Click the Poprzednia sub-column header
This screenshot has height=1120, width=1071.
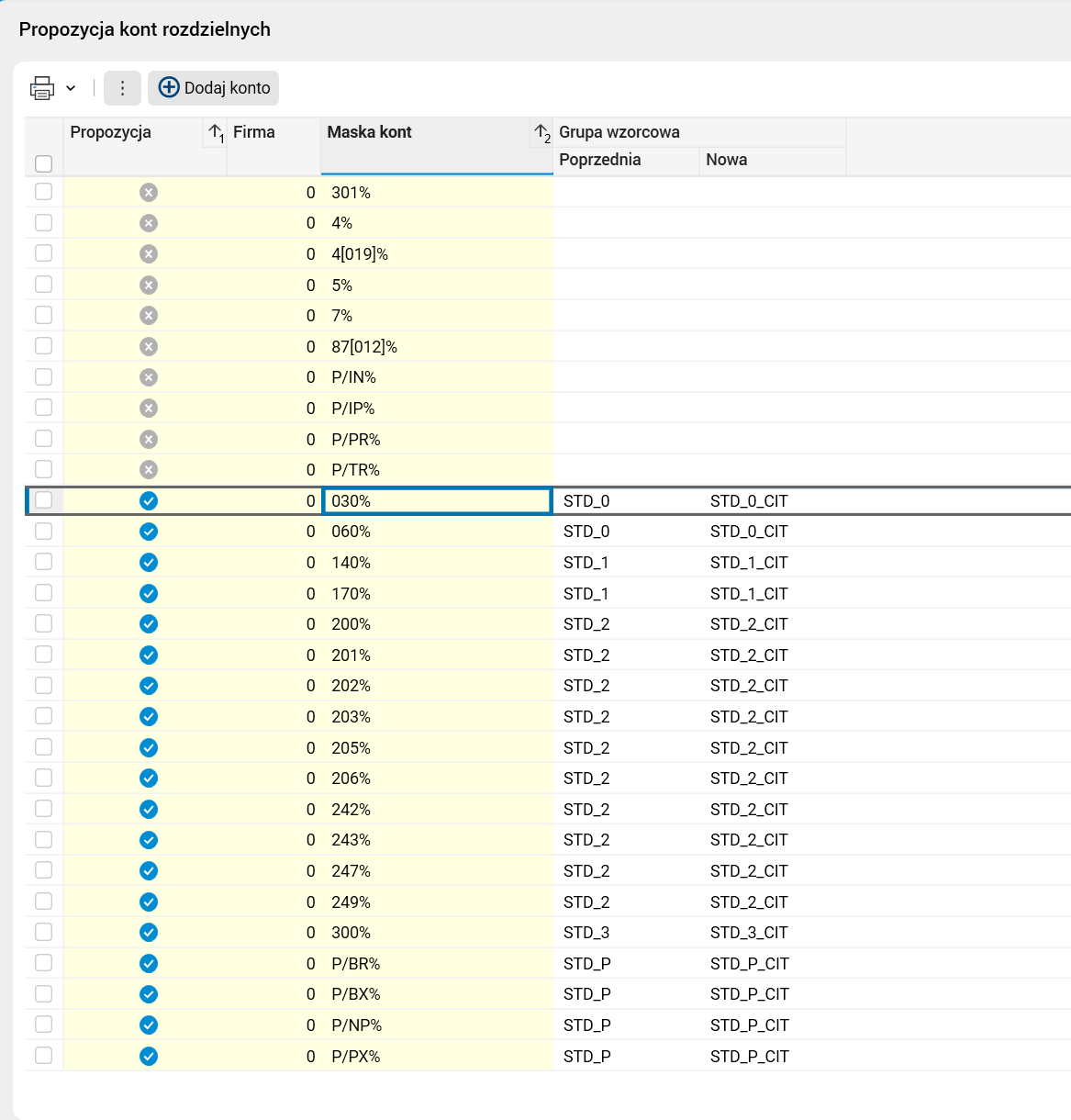[600, 160]
